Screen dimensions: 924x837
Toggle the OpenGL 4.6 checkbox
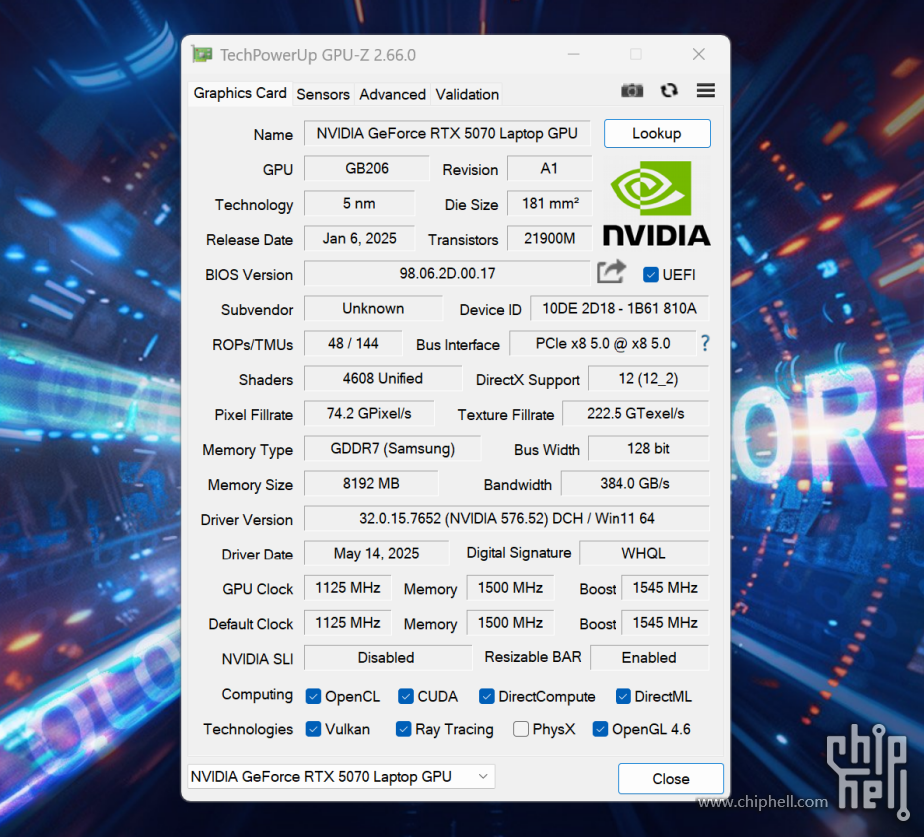pyautogui.click(x=600, y=729)
